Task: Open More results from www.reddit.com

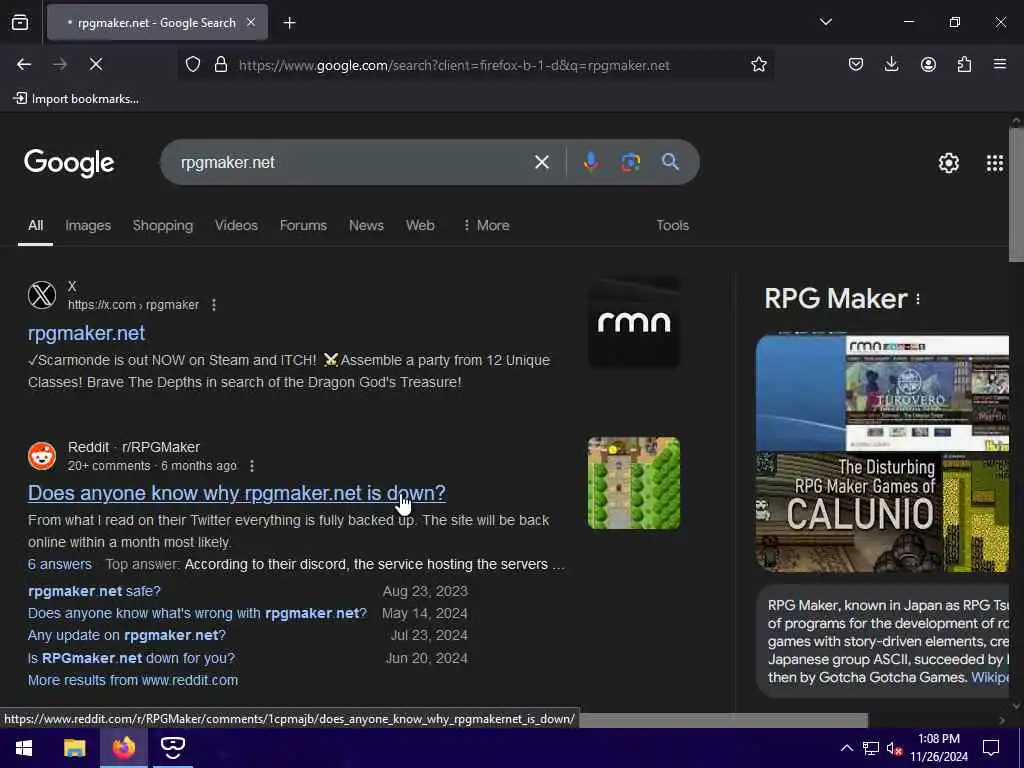Action: pyautogui.click(x=133, y=680)
